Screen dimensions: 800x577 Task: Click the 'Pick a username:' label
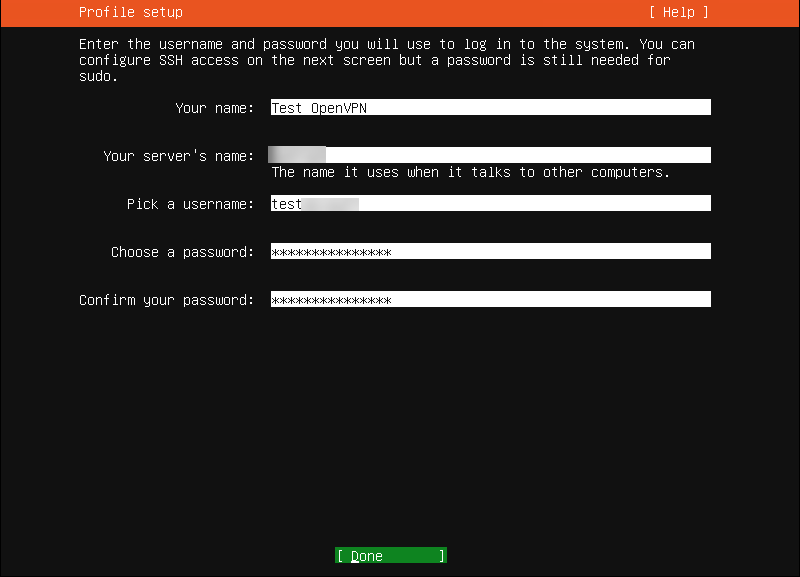click(x=190, y=204)
